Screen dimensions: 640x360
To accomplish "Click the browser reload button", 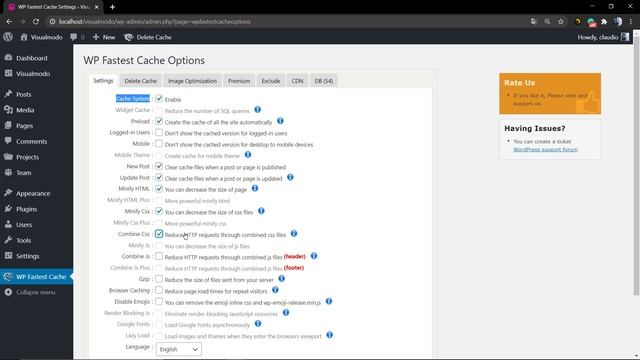I will click(36, 22).
